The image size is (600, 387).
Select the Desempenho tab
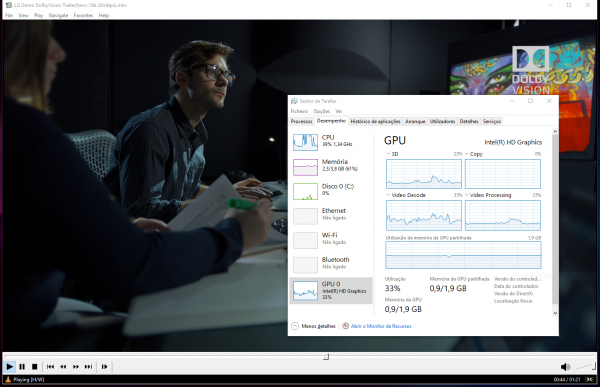[x=331, y=121]
